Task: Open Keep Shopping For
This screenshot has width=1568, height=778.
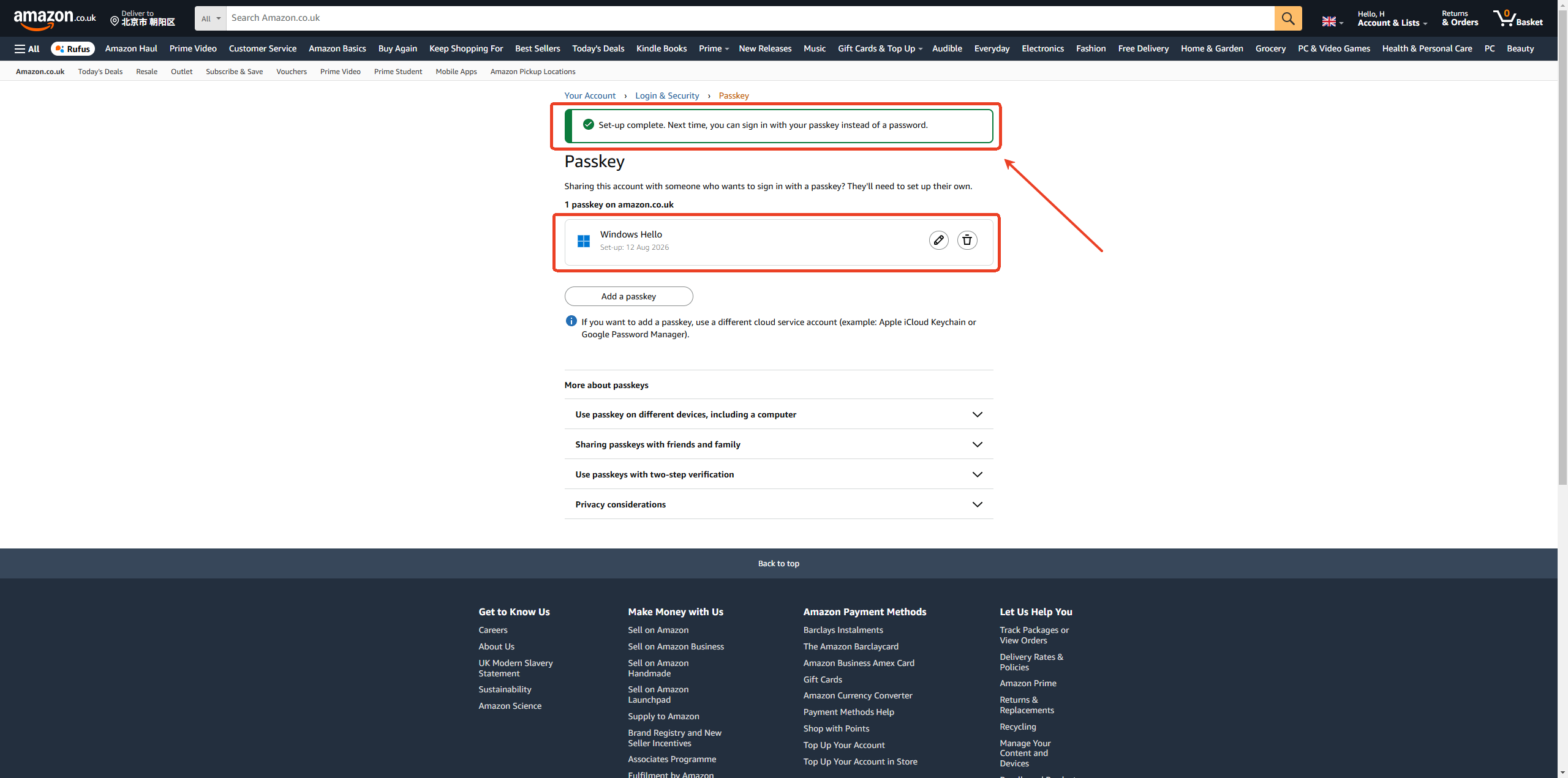Action: click(466, 49)
